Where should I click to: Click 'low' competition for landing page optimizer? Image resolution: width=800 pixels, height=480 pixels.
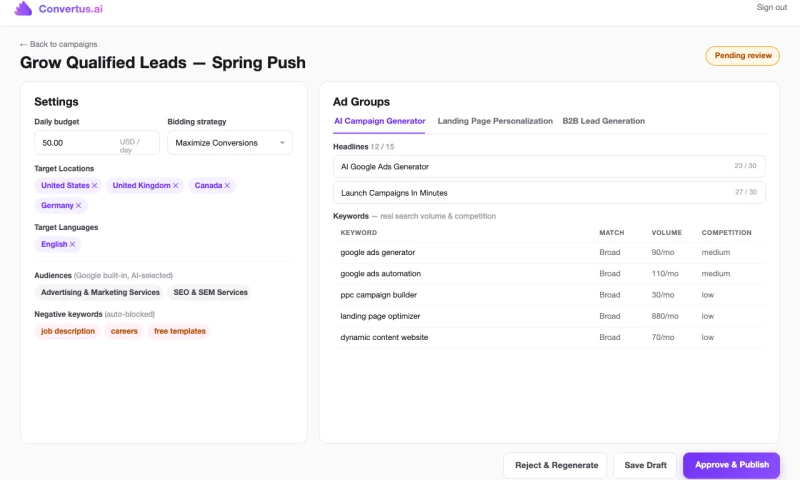point(708,316)
